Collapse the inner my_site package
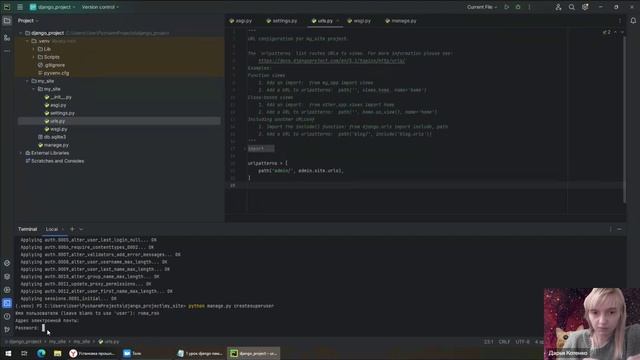 [34, 89]
